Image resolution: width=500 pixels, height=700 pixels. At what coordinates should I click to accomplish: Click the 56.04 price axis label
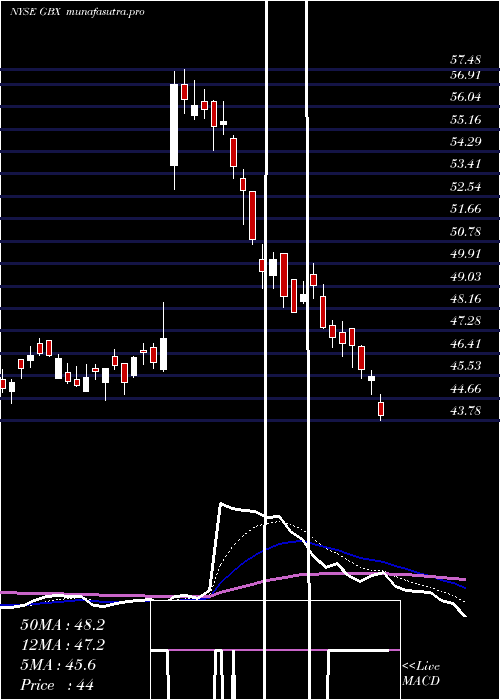coord(465,97)
